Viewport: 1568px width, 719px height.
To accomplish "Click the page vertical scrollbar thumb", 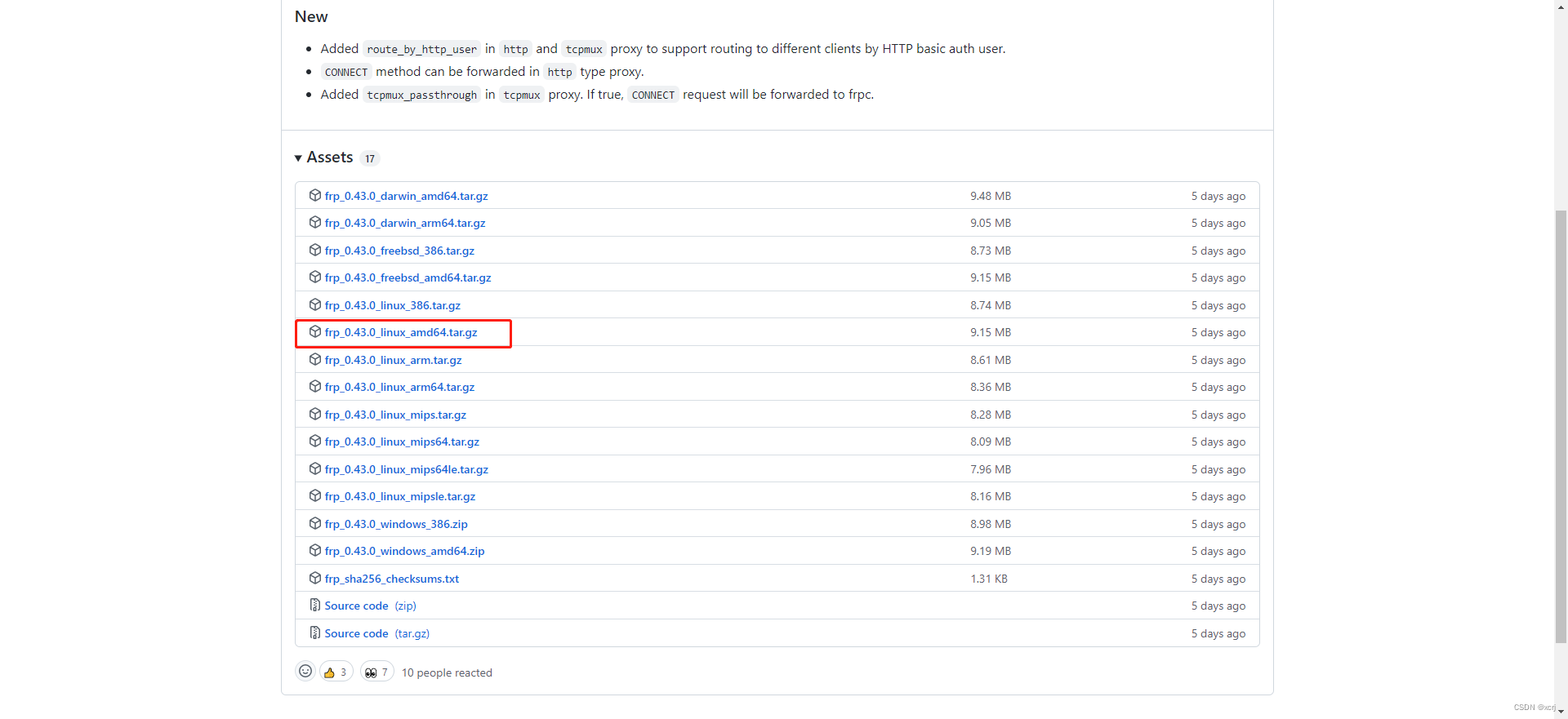I will tap(1561, 427).
